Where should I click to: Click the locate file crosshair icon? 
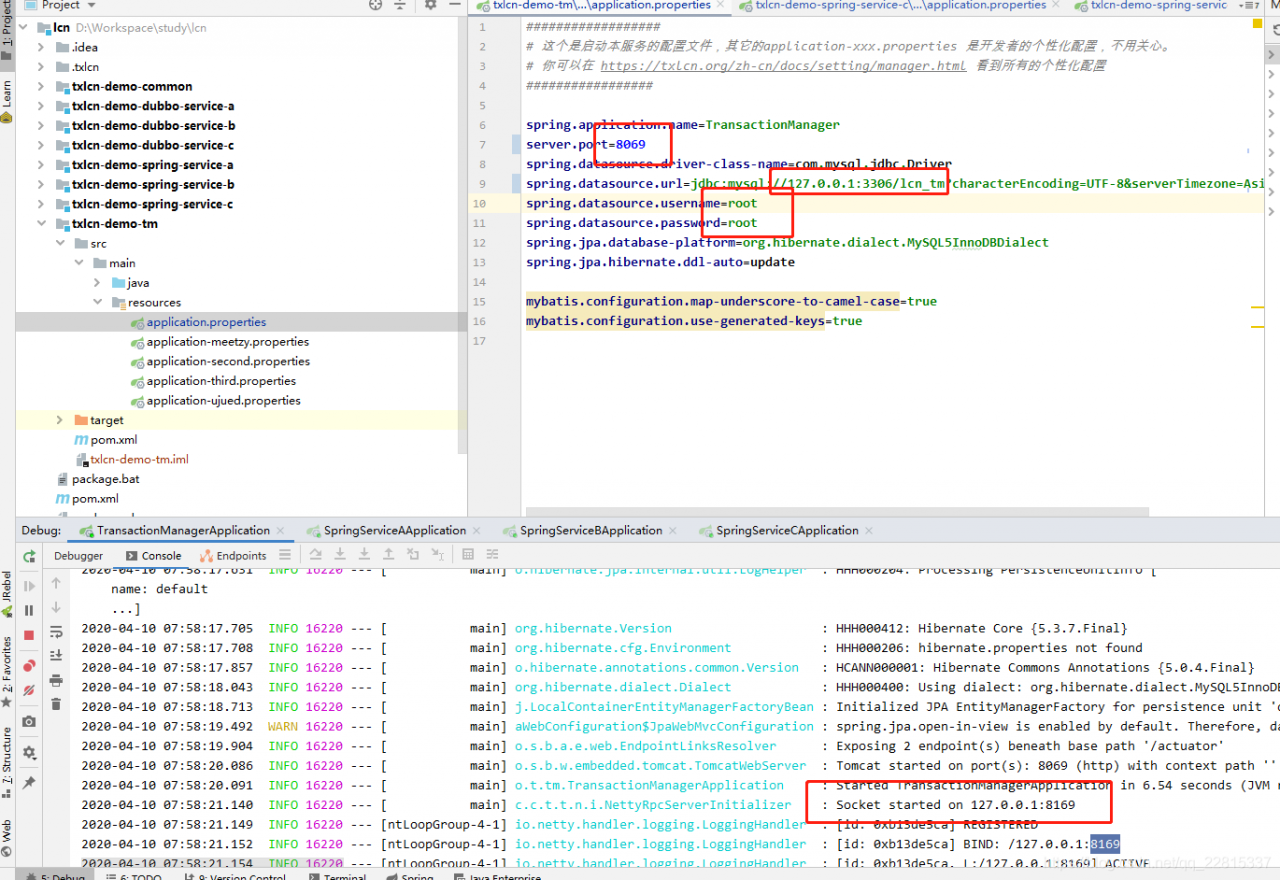pyautogui.click(x=375, y=5)
